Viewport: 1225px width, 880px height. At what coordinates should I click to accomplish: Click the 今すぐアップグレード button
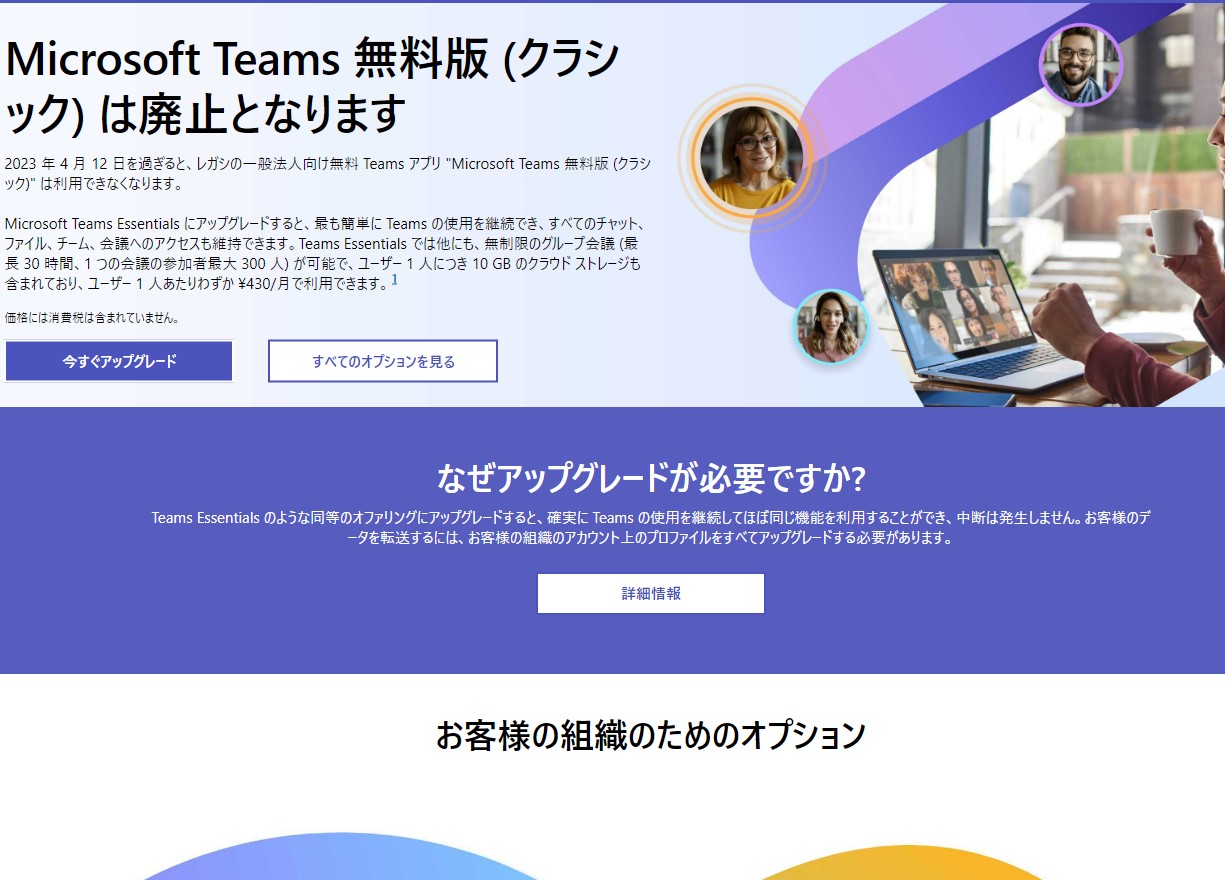[x=119, y=361]
